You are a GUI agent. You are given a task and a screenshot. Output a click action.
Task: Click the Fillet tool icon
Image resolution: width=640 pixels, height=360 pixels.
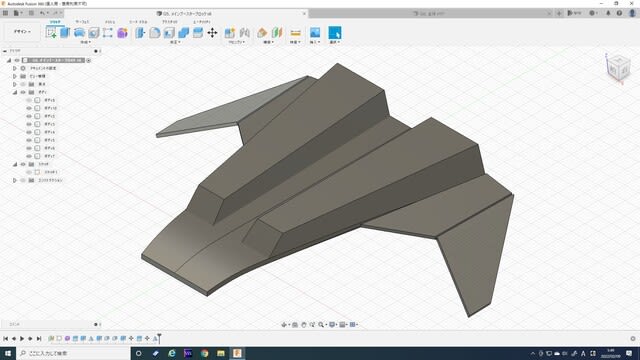click(x=155, y=33)
